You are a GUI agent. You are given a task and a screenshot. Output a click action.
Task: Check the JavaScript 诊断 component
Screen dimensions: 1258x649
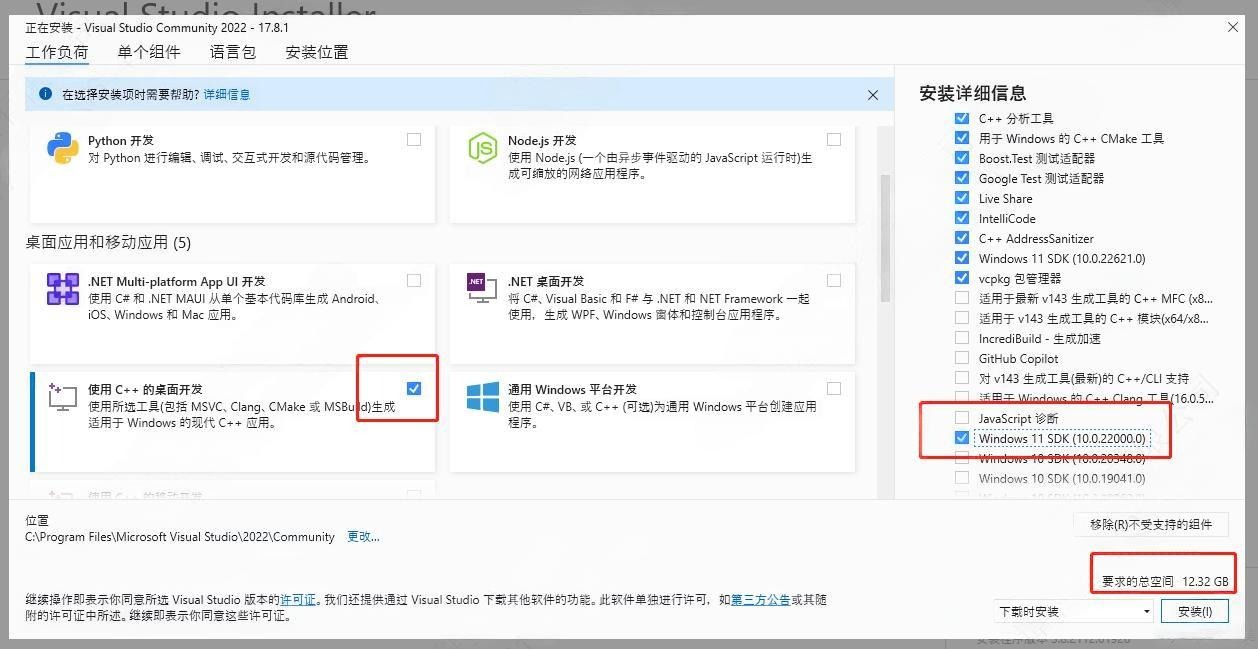tap(962, 418)
